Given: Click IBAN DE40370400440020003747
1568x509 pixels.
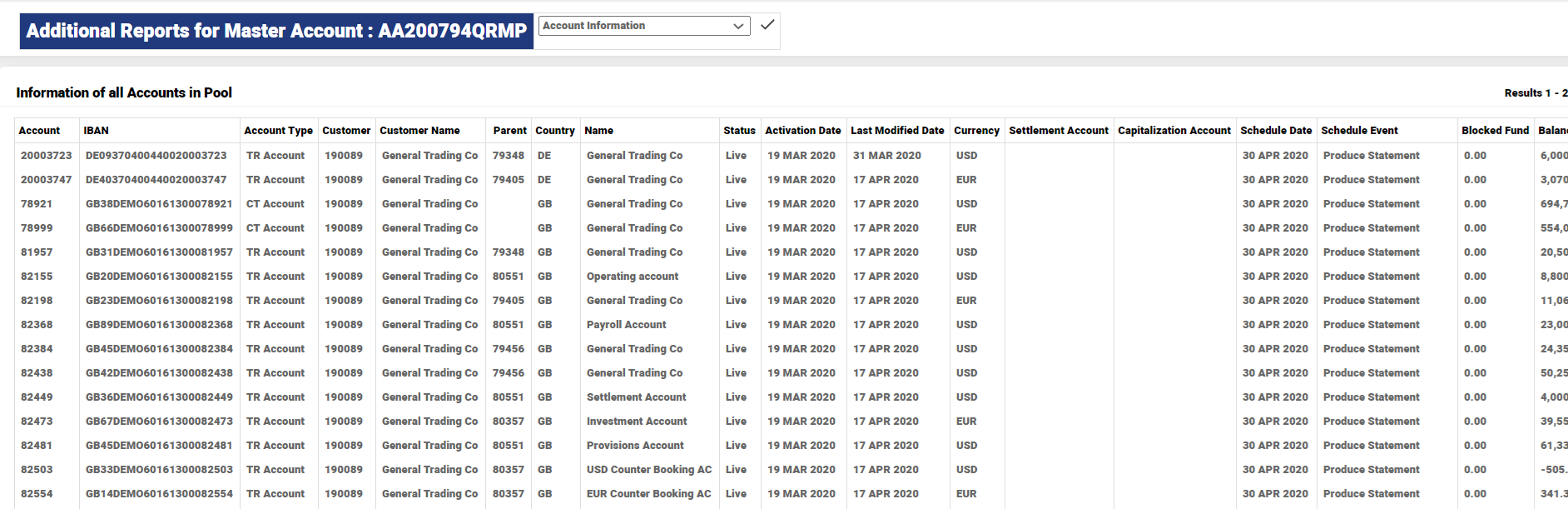Looking at the screenshot, I should (156, 180).
